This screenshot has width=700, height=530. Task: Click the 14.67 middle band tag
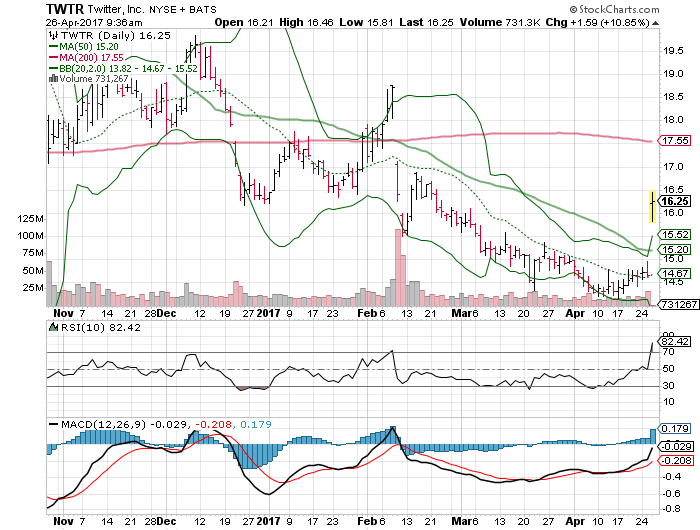tap(676, 273)
